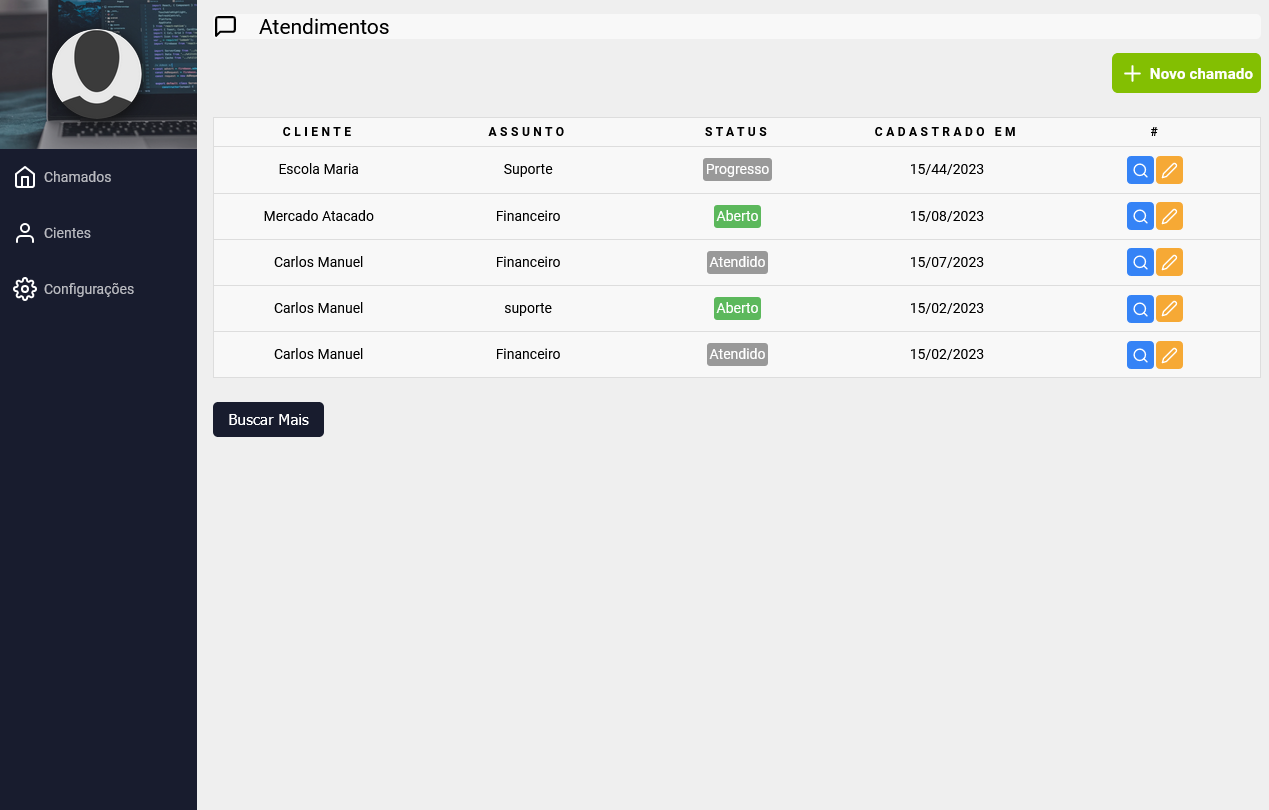The width and height of the screenshot is (1269, 810).
Task: Open the Chamados home icon in sidebar
Action: point(25,177)
